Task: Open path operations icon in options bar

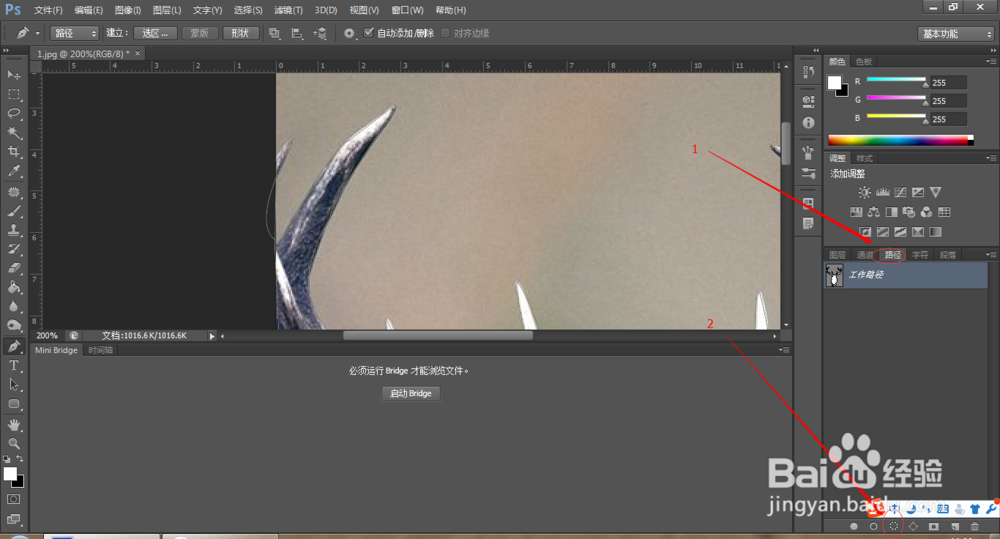Action: click(274, 33)
